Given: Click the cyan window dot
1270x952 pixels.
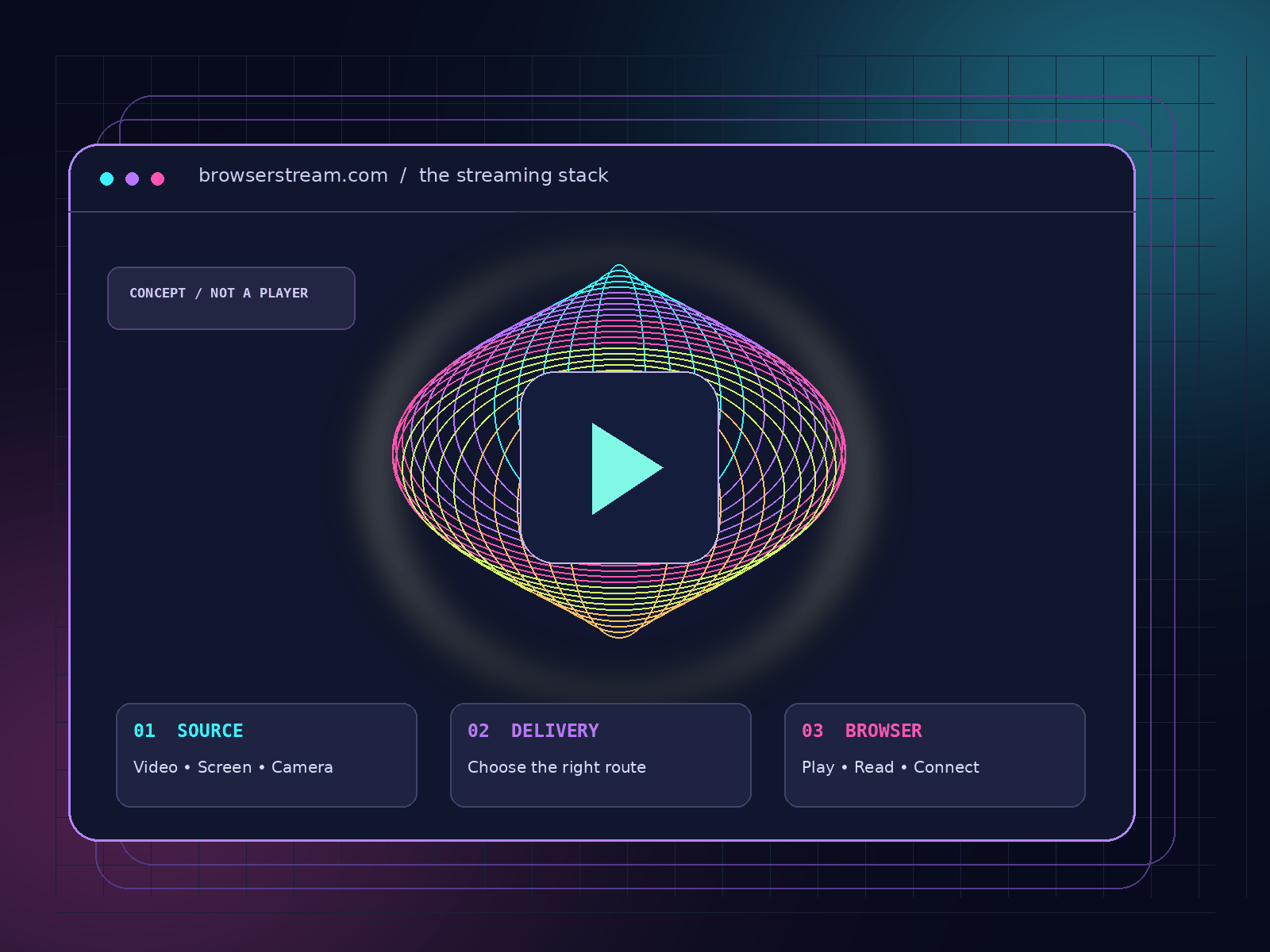Looking at the screenshot, I should point(106,178).
